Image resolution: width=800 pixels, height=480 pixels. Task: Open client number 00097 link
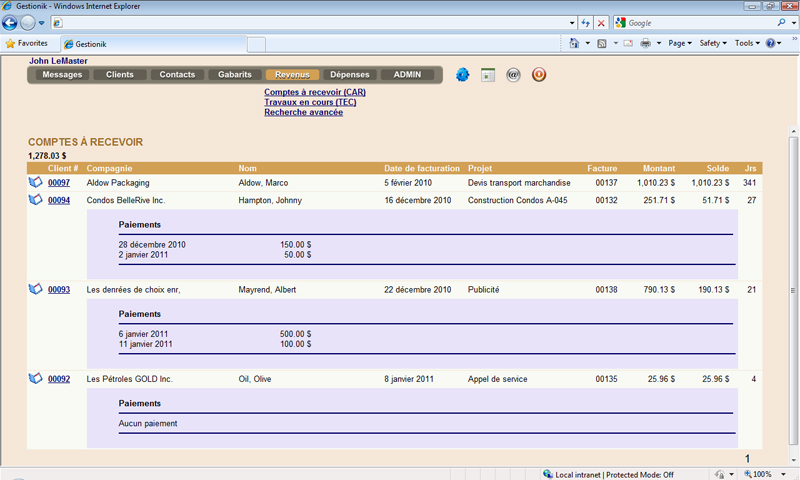pyautogui.click(x=59, y=183)
